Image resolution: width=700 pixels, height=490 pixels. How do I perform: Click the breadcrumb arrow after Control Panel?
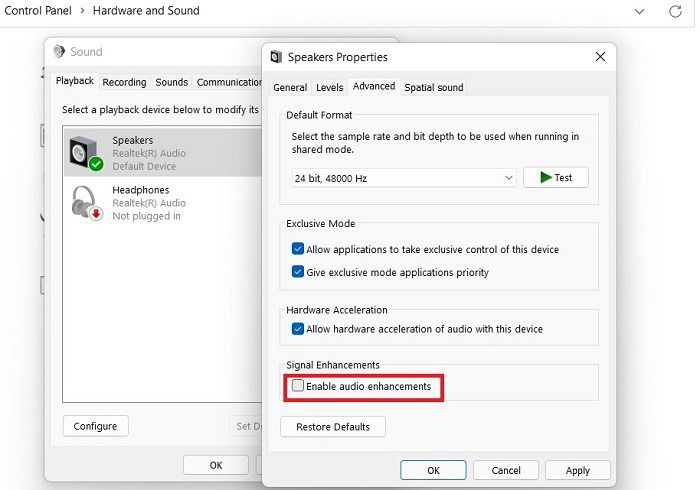82,10
